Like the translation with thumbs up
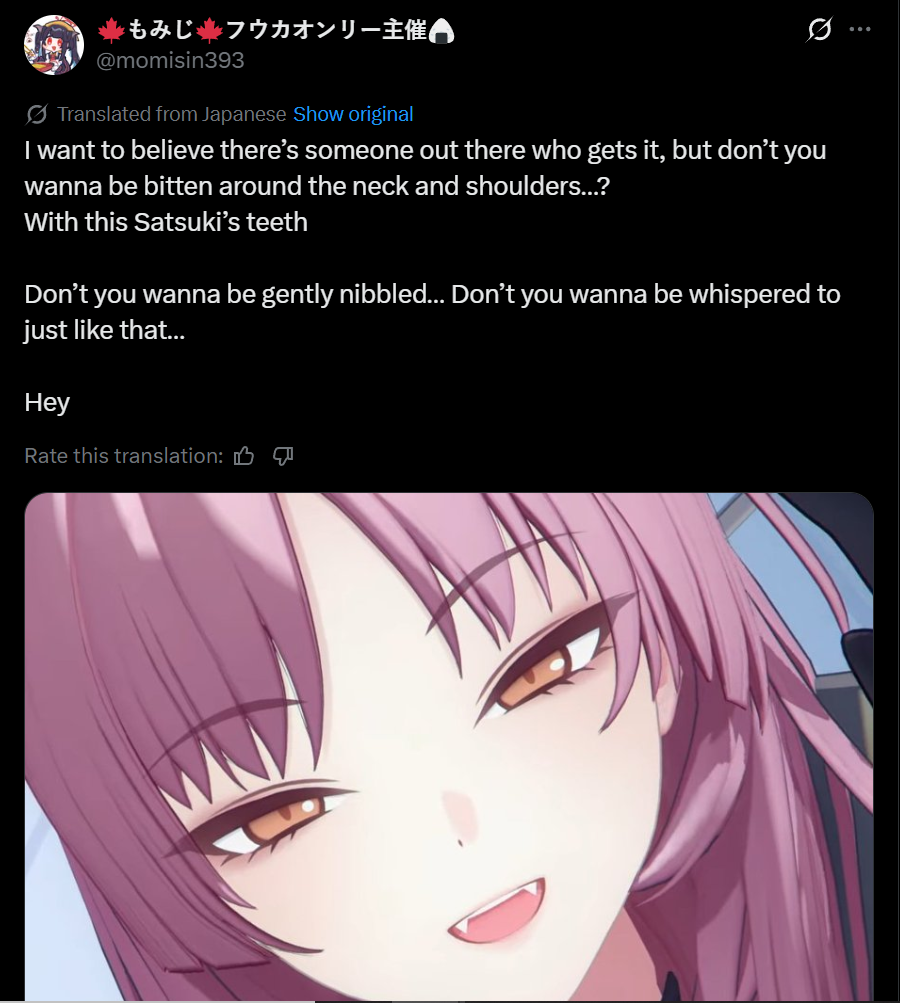The image size is (900, 1003). point(244,456)
